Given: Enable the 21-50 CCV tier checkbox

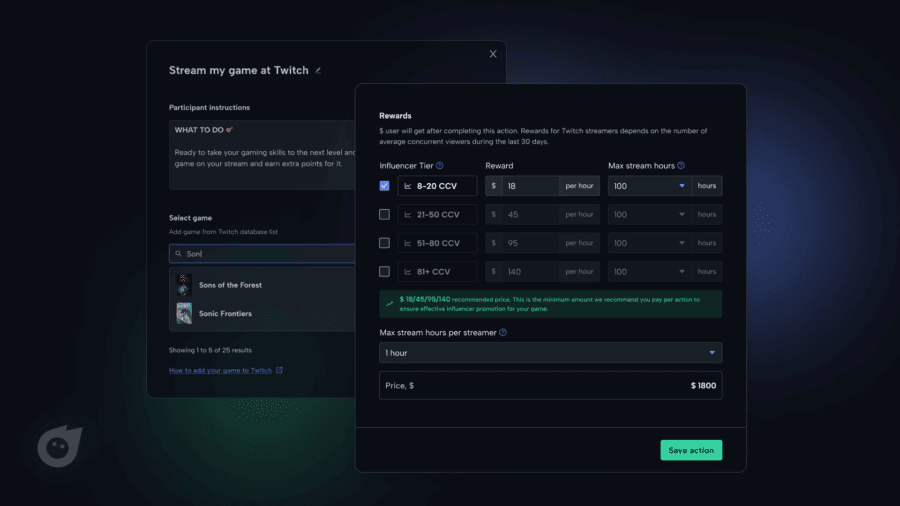Looking at the screenshot, I should (x=385, y=215).
